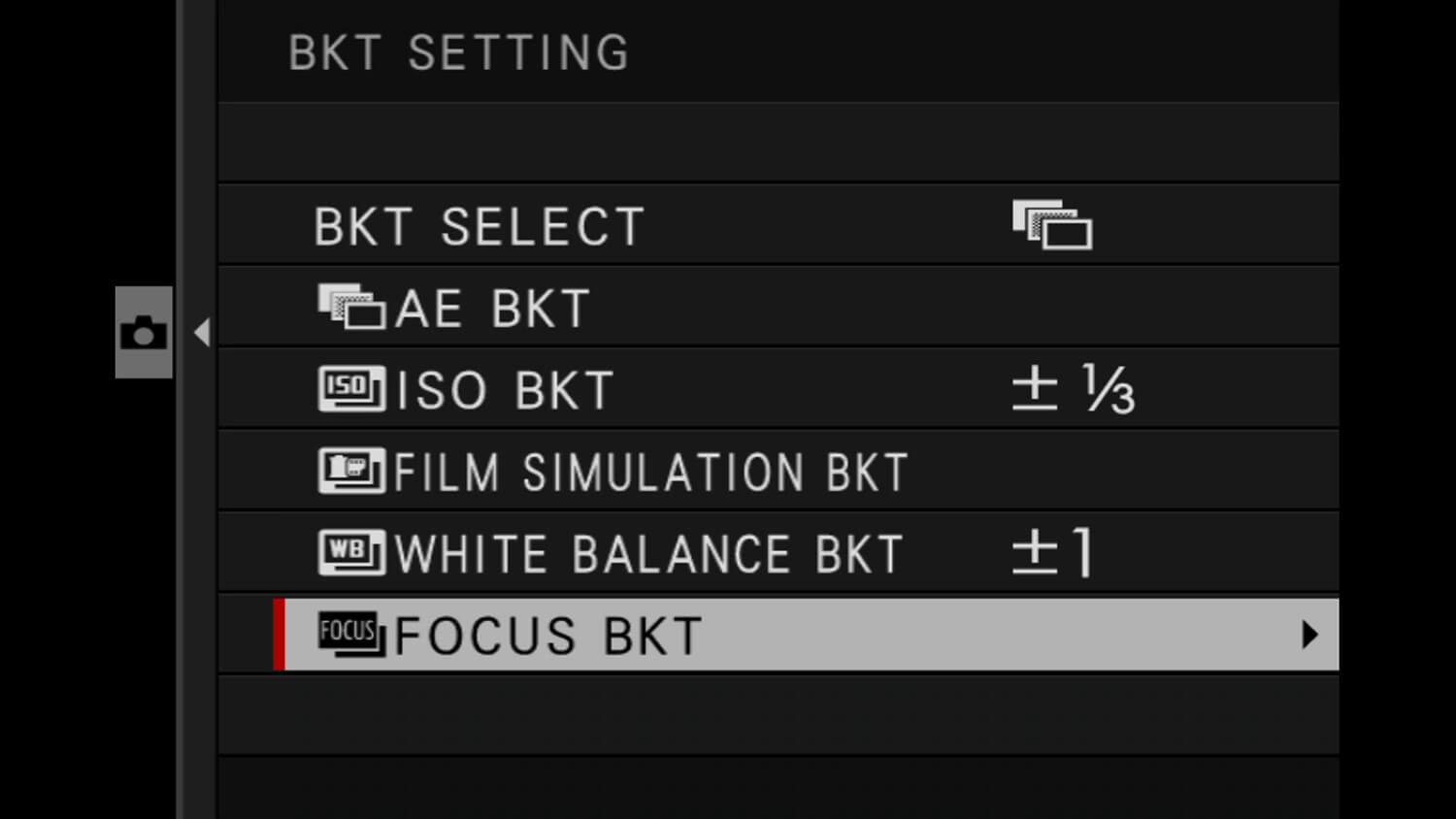This screenshot has width=1456, height=819.
Task: Select the AE BKT menu item
Action: [x=493, y=310]
